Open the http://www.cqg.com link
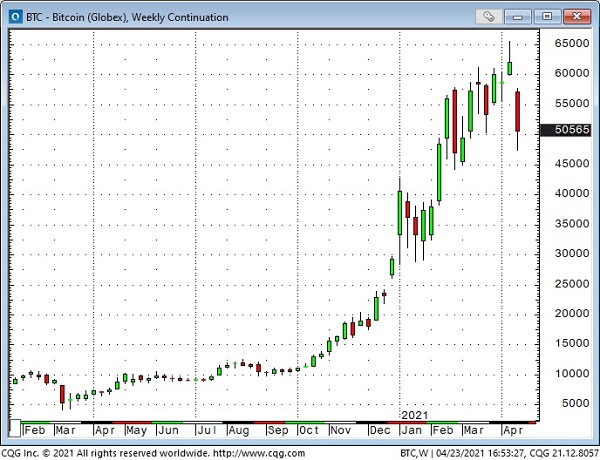 pos(259,453)
